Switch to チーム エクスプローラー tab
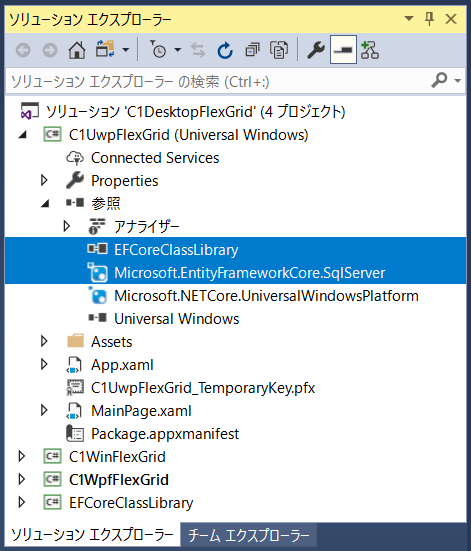 pyautogui.click(x=249, y=536)
